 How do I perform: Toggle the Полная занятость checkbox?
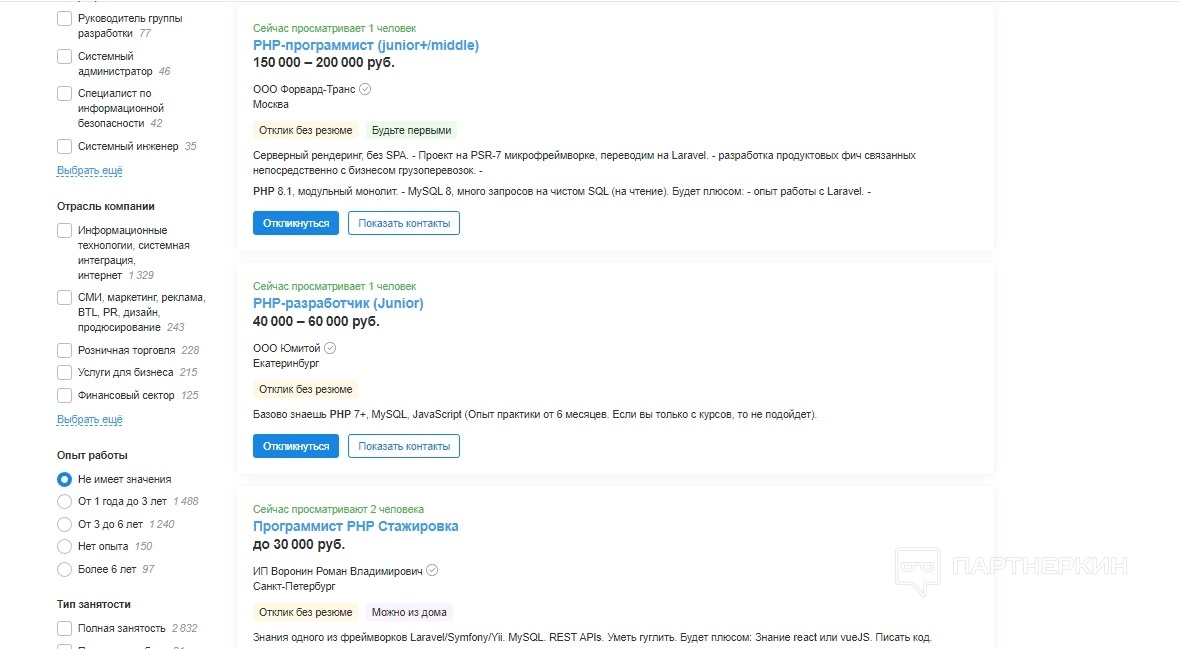click(65, 629)
